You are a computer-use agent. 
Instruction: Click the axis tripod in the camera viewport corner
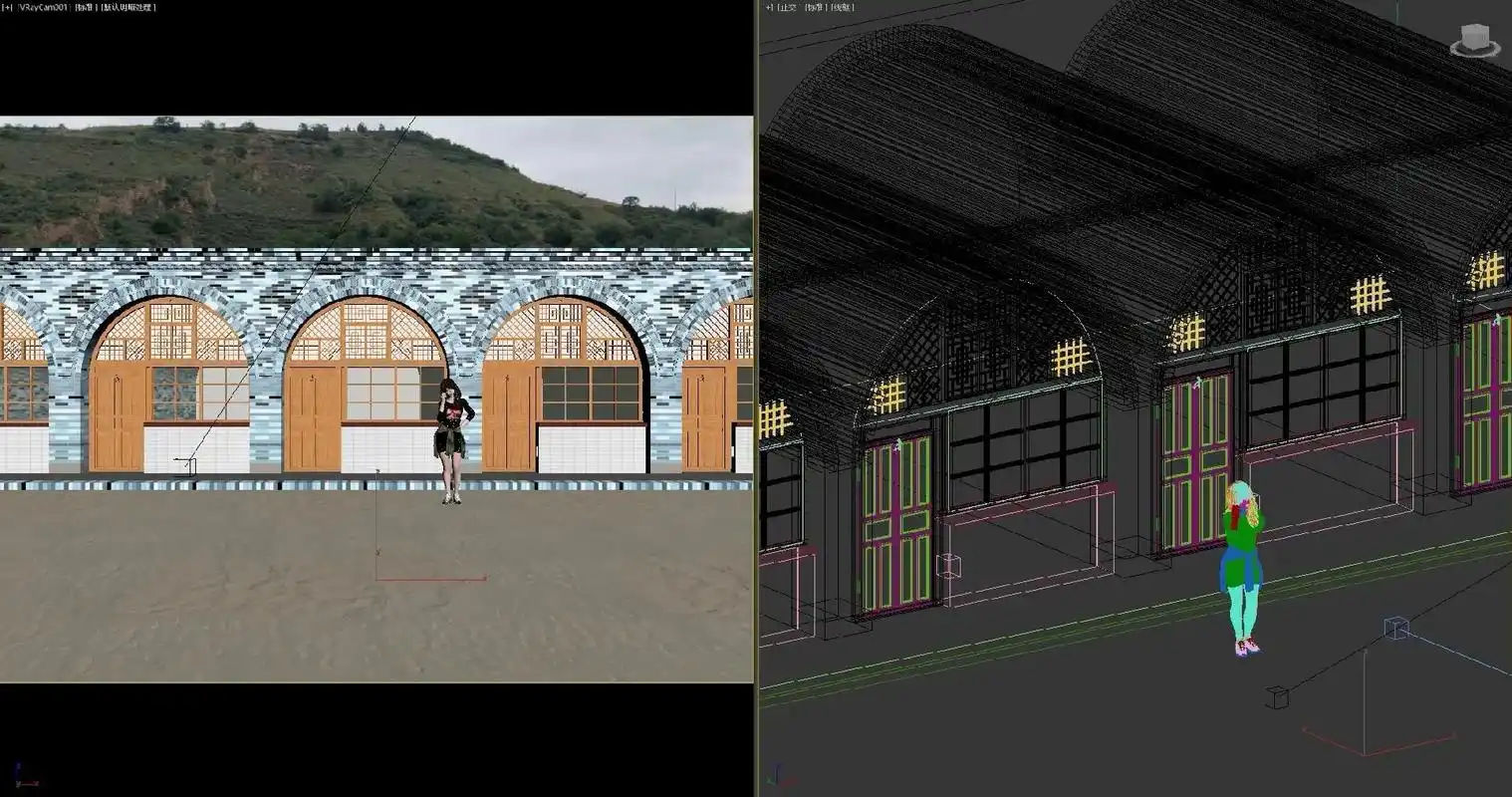(22, 777)
